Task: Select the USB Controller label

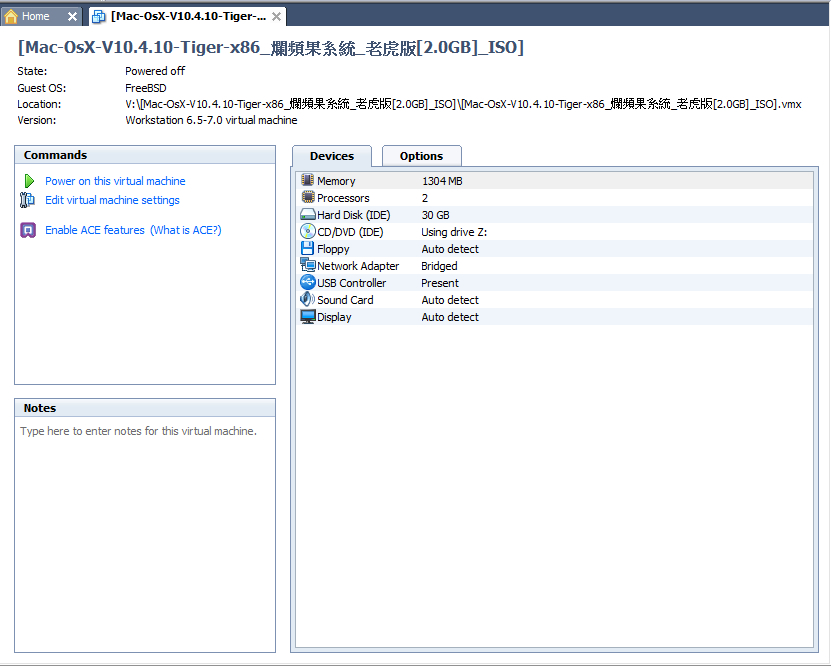Action: [x=351, y=283]
